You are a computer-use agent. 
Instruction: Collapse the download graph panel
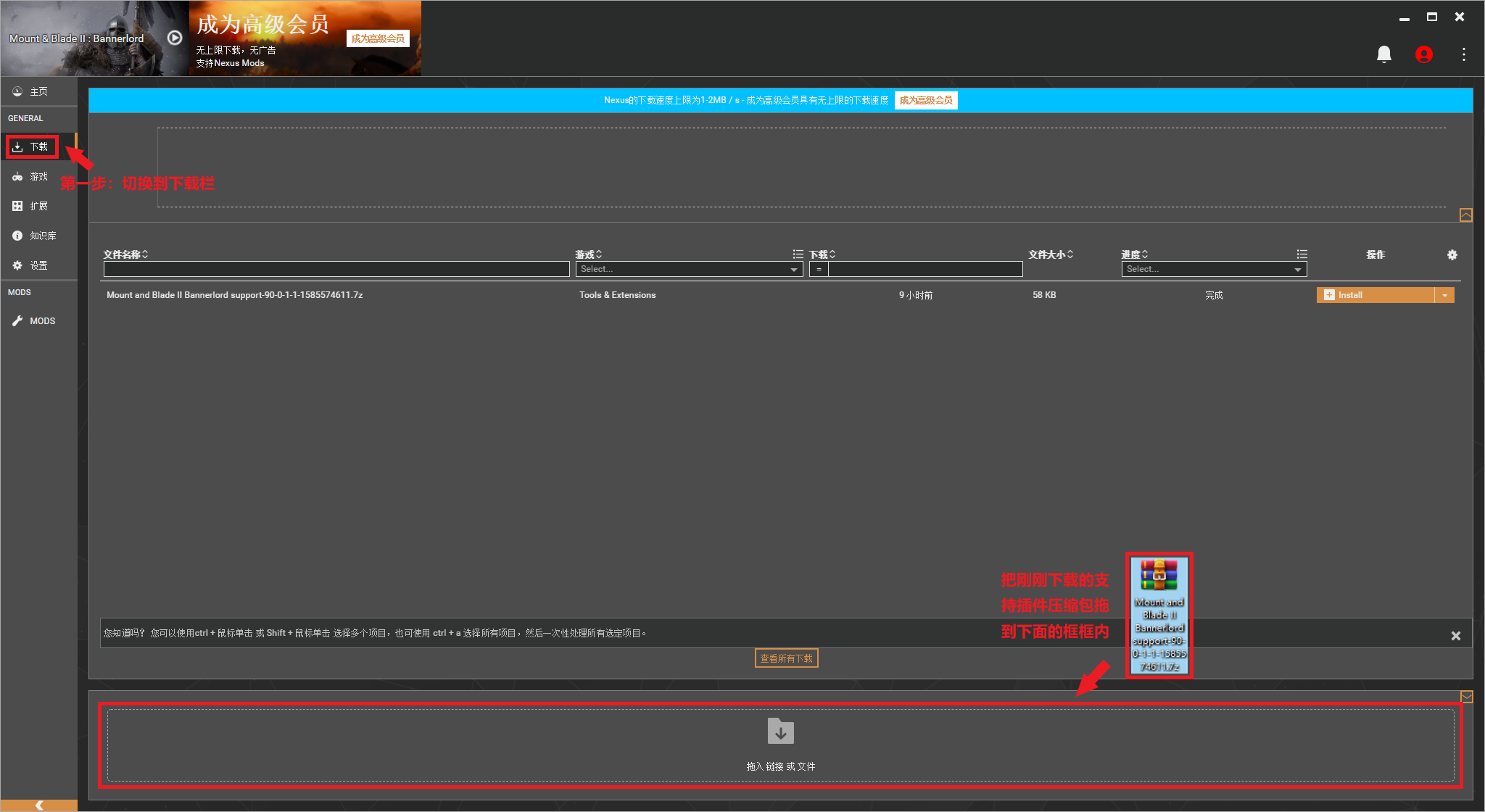pyautogui.click(x=1466, y=215)
